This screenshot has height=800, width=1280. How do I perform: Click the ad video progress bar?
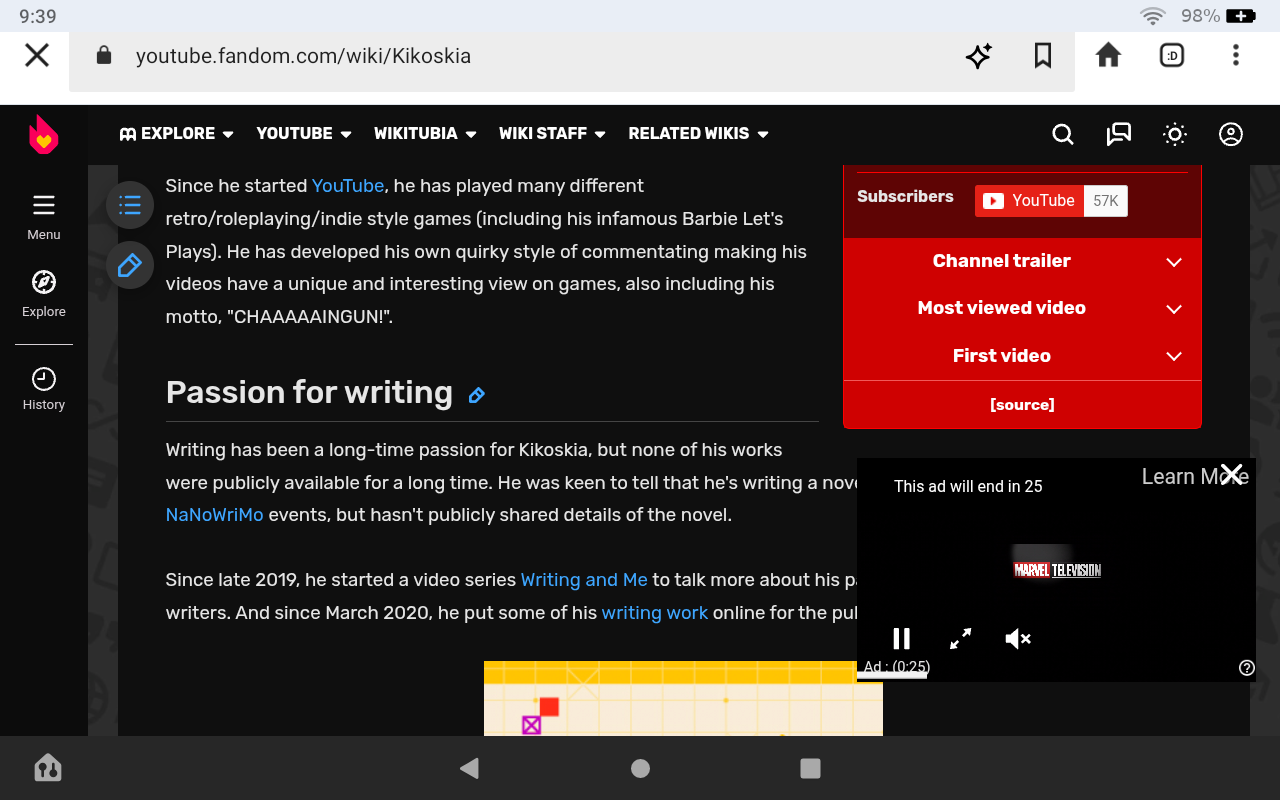[892, 676]
